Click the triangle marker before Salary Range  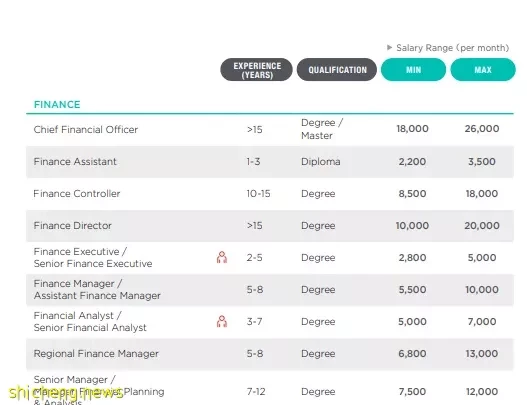point(390,47)
